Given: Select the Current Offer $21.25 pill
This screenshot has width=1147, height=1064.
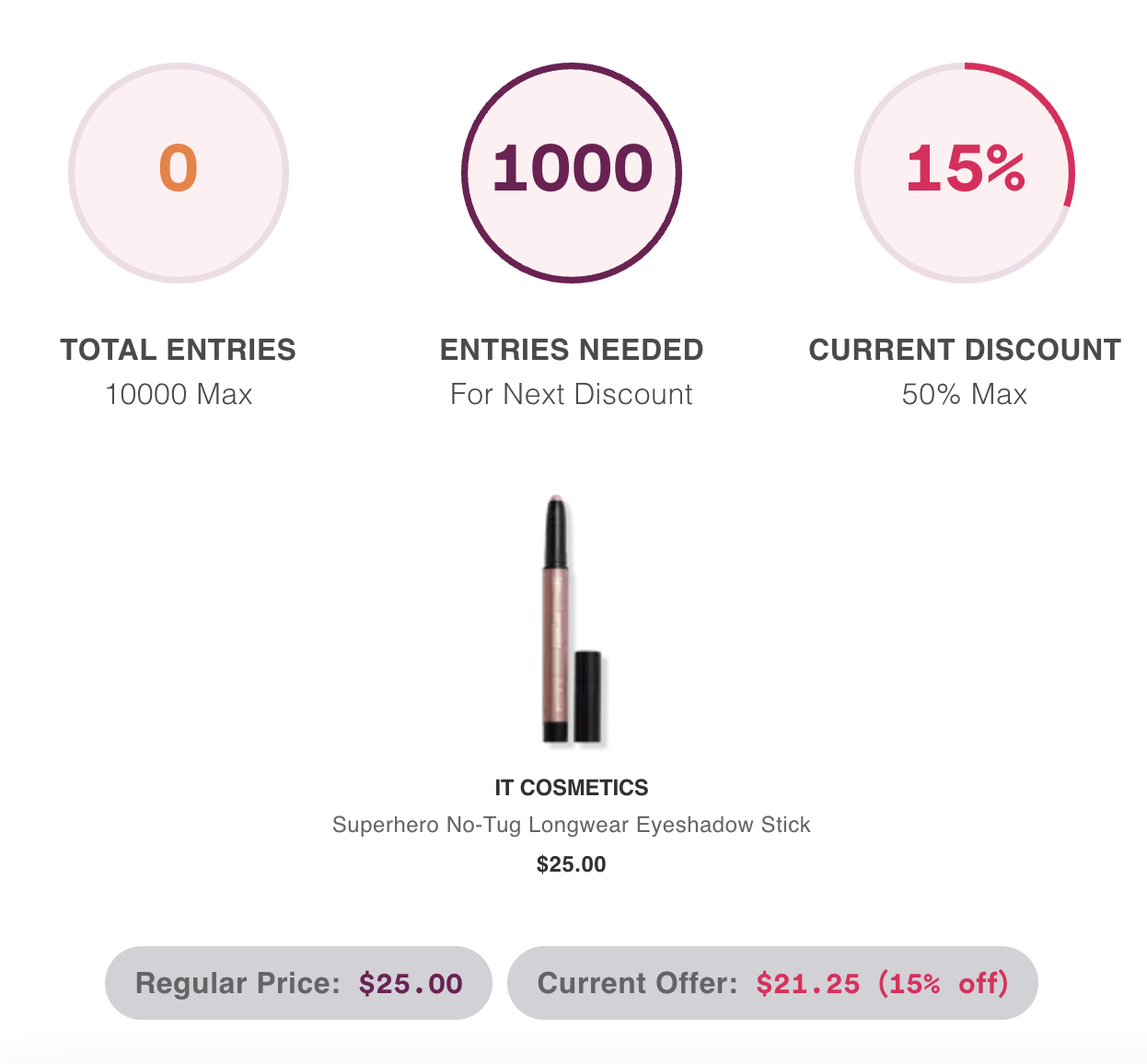Looking at the screenshot, I should click(772, 983).
